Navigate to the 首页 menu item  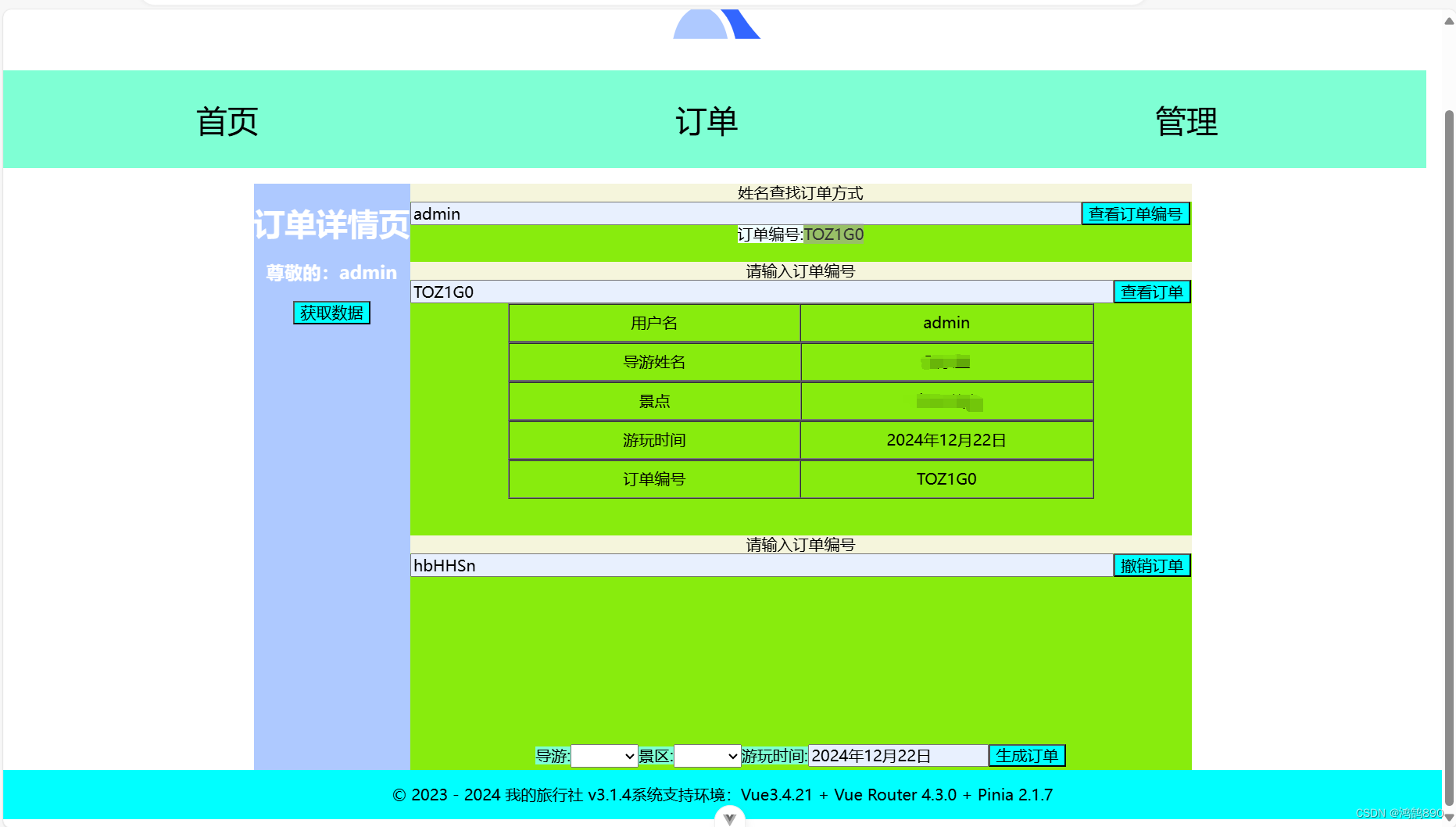click(x=227, y=120)
